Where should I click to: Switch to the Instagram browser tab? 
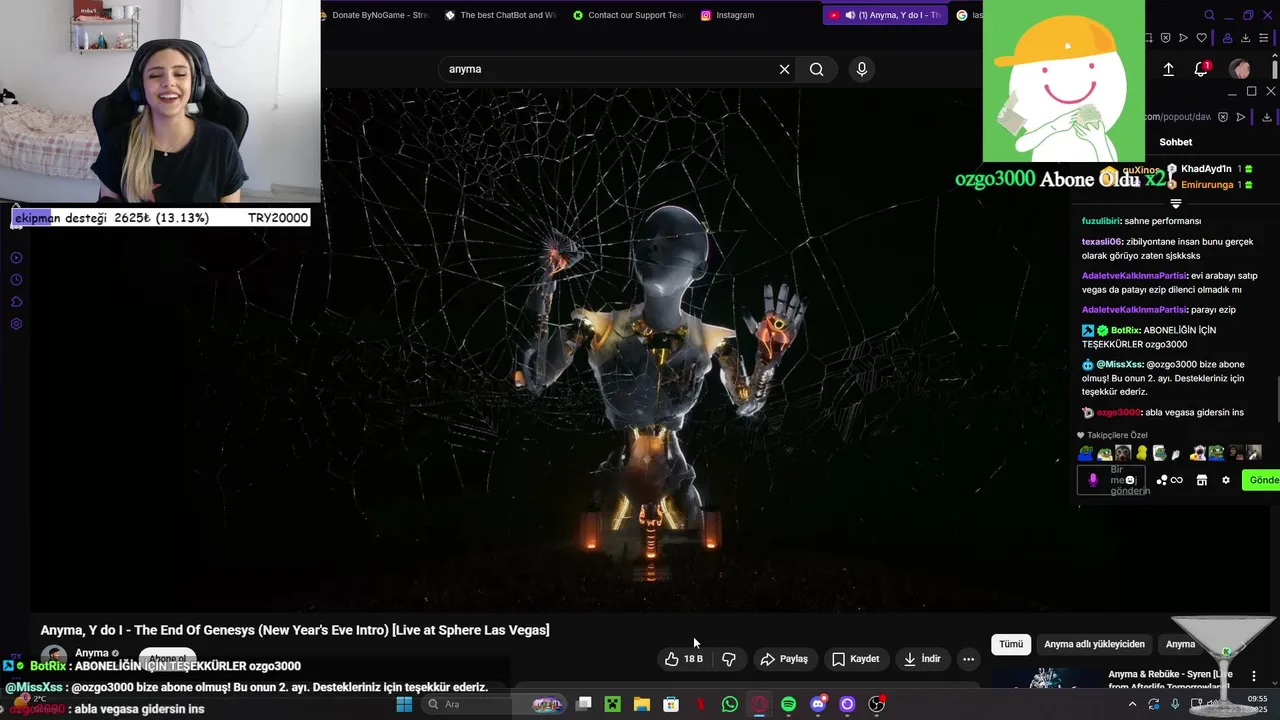click(728, 15)
